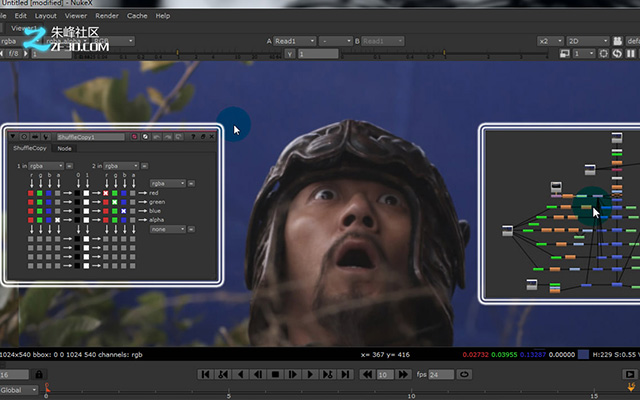This screenshot has height=400, width=640.
Task: Stop playback
Action: pos(275,374)
